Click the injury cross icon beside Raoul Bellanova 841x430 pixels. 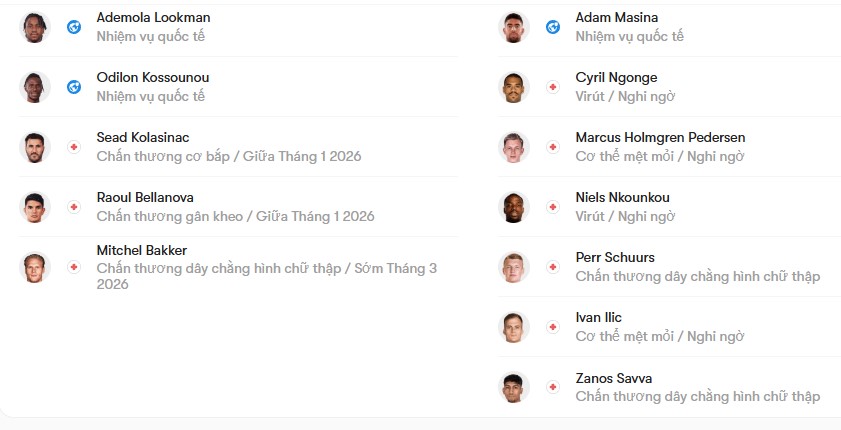tap(74, 207)
